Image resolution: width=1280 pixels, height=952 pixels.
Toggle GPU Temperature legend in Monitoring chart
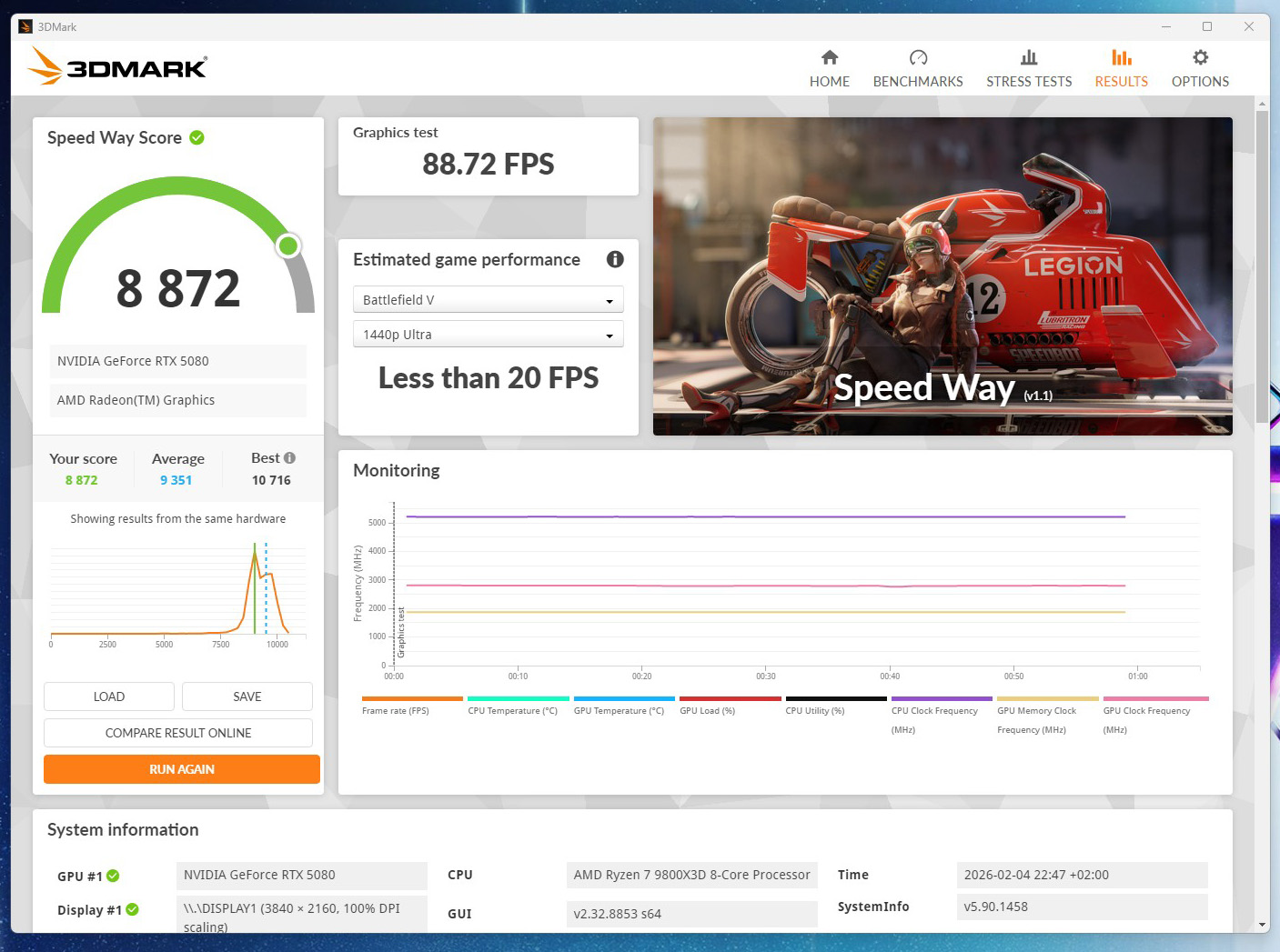tap(619, 710)
